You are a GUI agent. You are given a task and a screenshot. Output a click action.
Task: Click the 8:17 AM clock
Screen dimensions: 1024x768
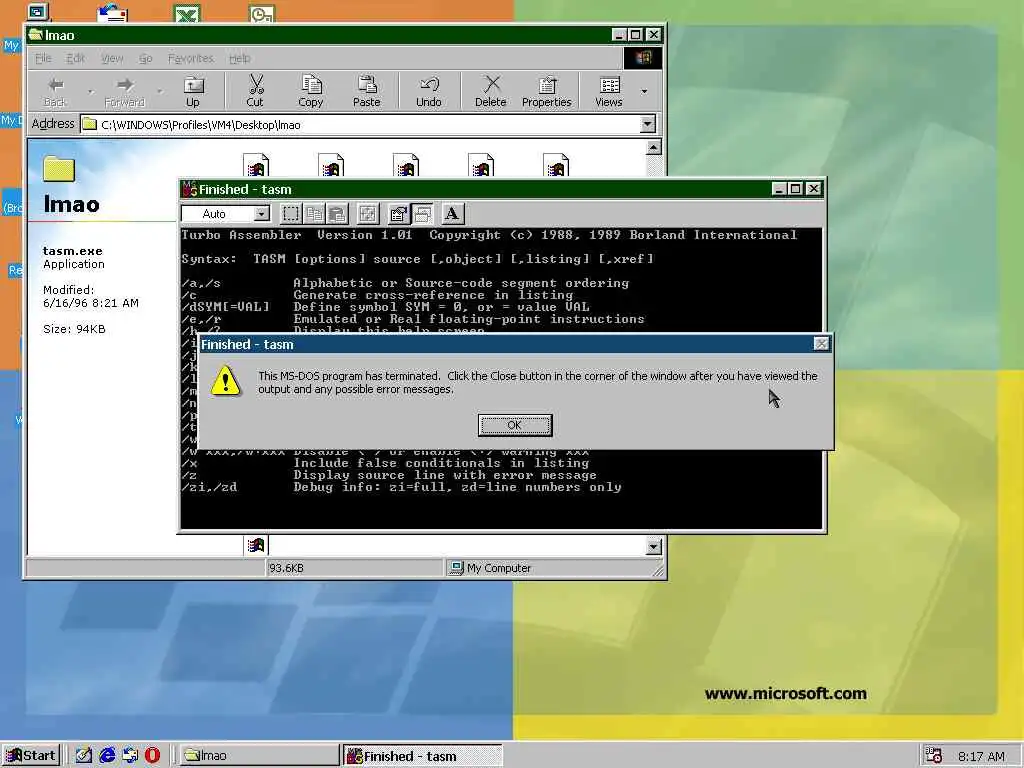pos(981,756)
